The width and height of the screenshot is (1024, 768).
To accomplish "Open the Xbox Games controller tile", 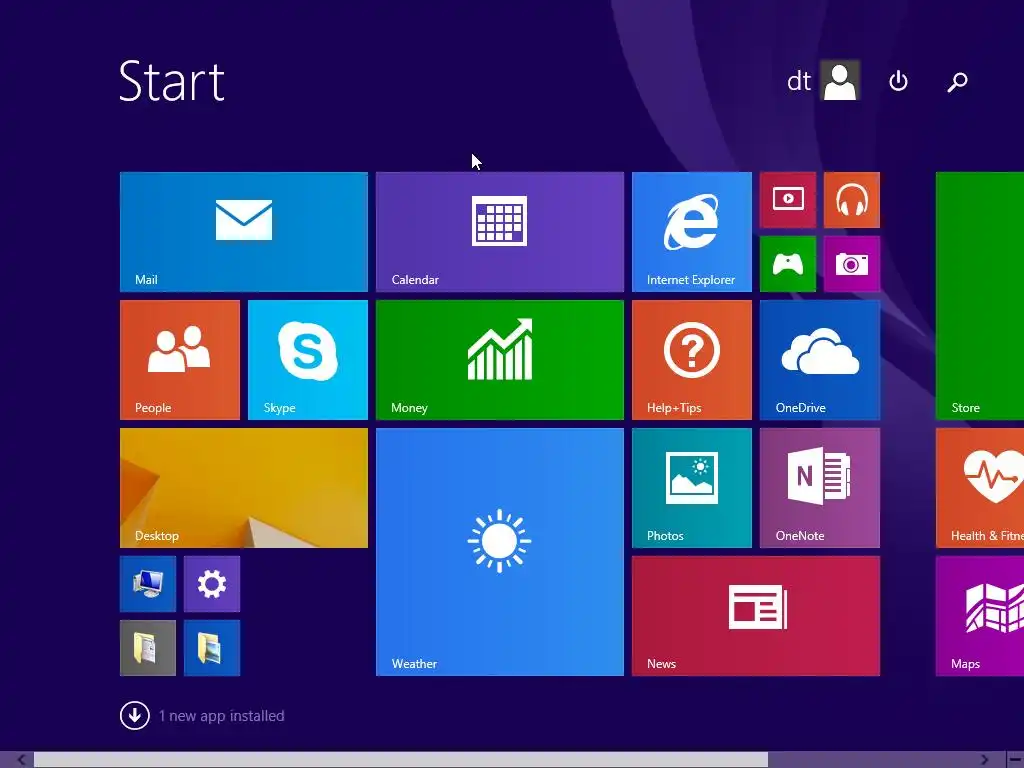I will 788,264.
